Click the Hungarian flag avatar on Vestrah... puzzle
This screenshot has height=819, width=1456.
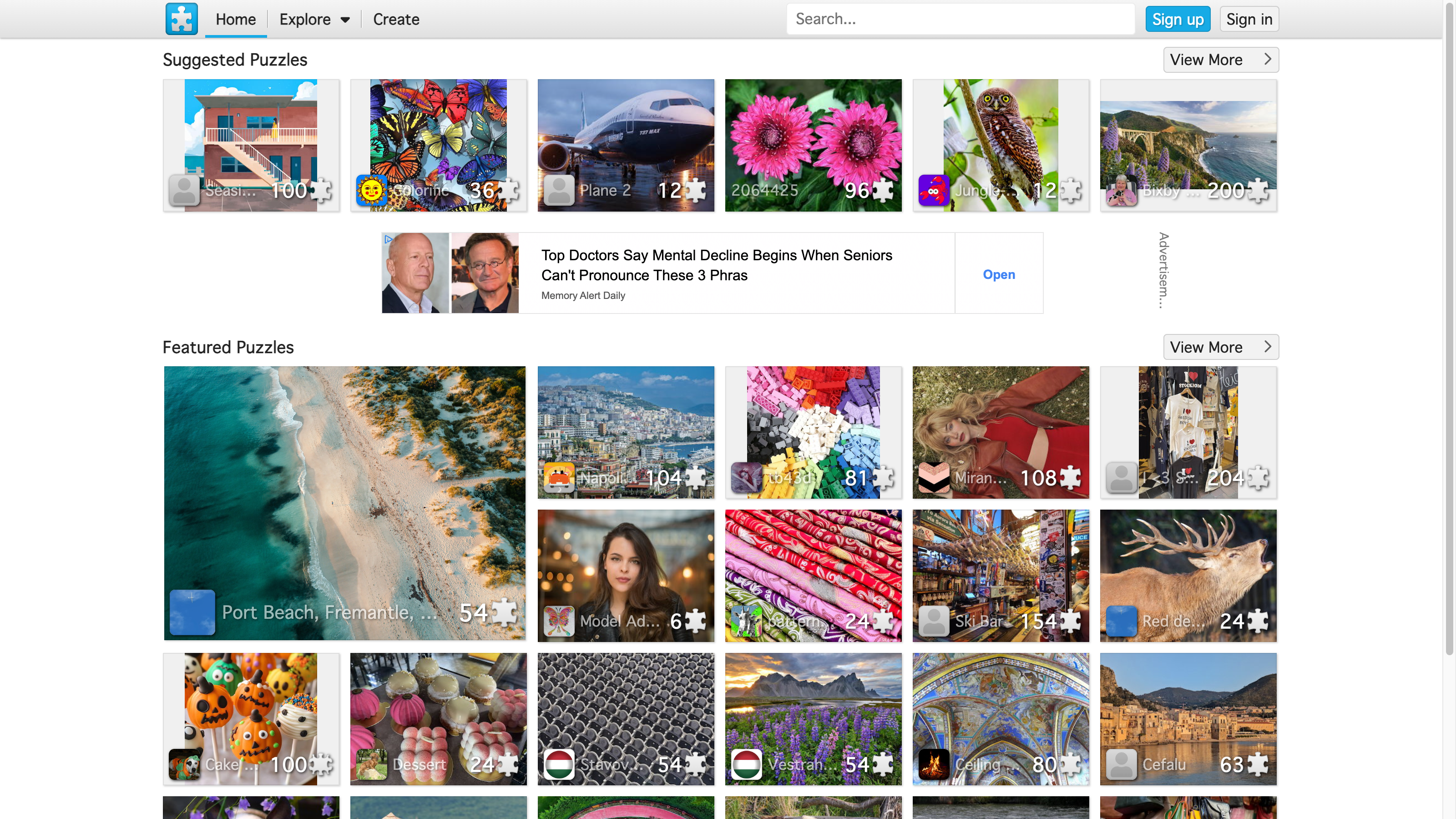[746, 764]
